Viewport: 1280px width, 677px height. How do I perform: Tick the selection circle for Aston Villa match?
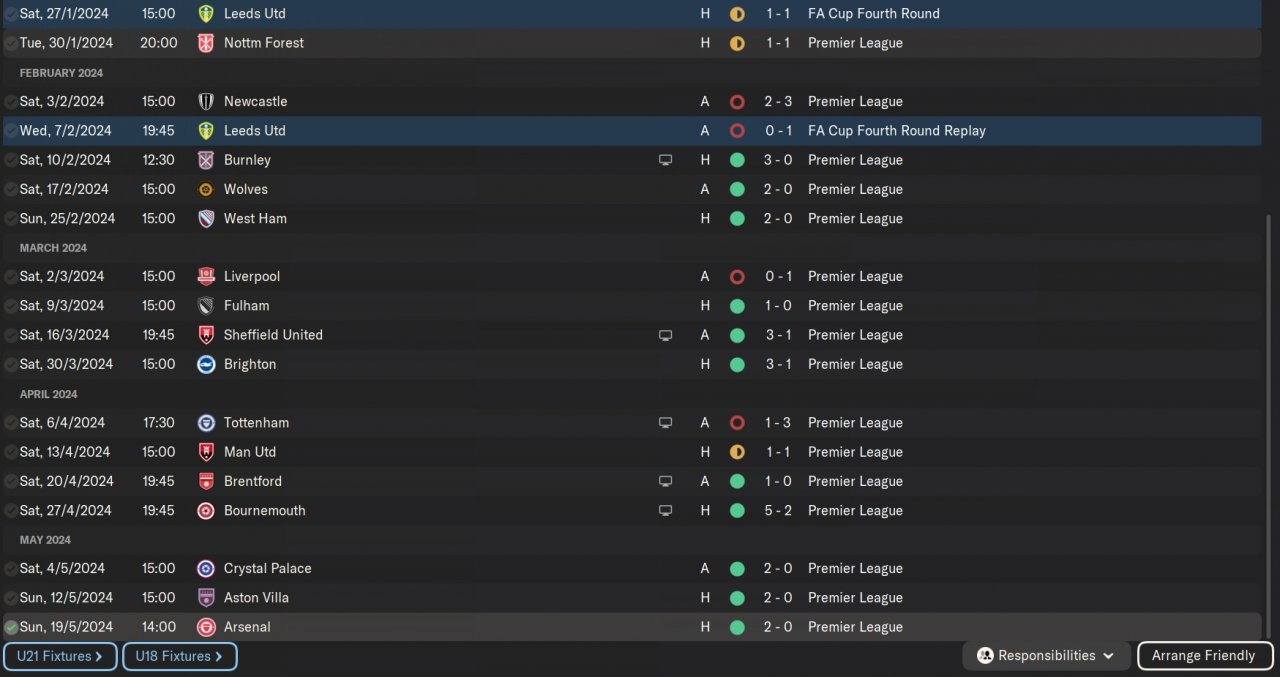(x=11, y=598)
